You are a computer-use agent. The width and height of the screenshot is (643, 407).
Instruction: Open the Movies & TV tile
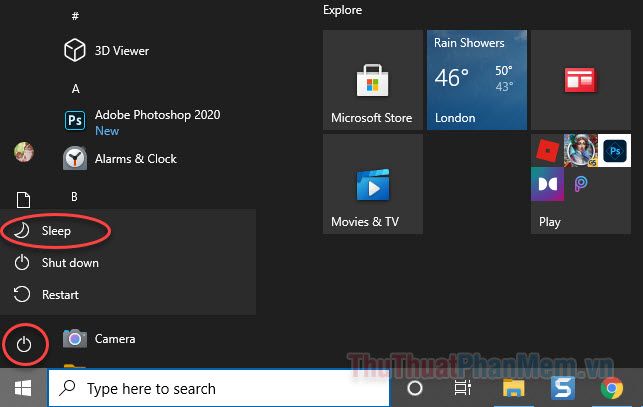tap(372, 184)
